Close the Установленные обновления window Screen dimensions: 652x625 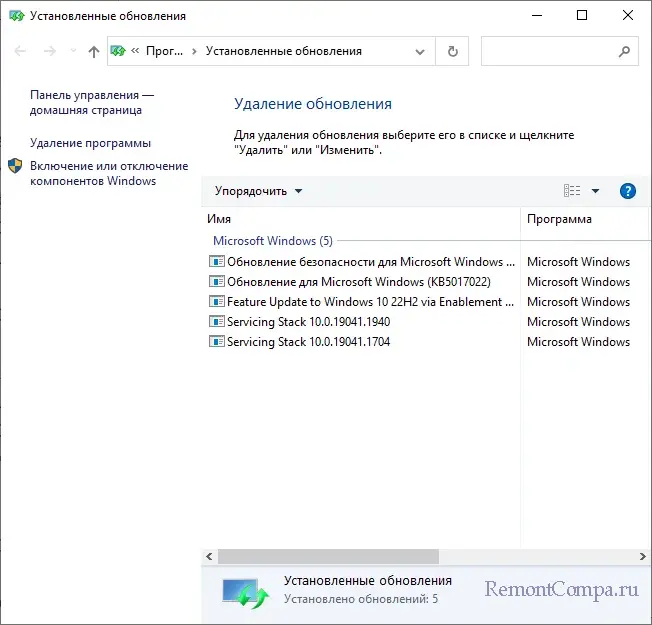(627, 15)
